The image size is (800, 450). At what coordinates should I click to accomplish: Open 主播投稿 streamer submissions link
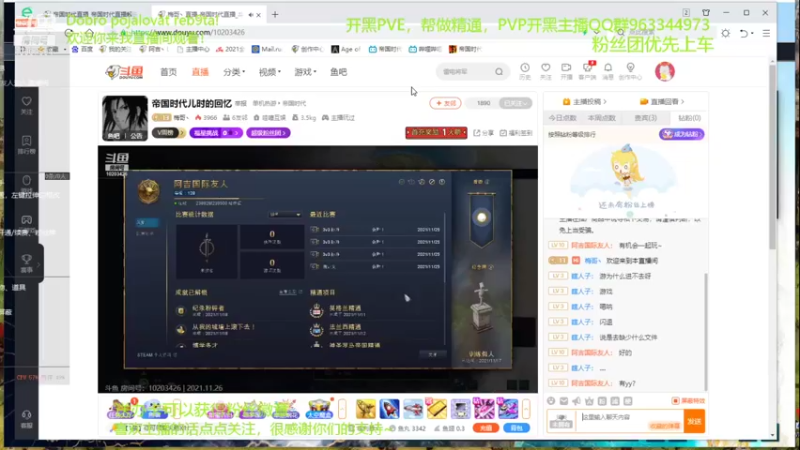(x=585, y=102)
